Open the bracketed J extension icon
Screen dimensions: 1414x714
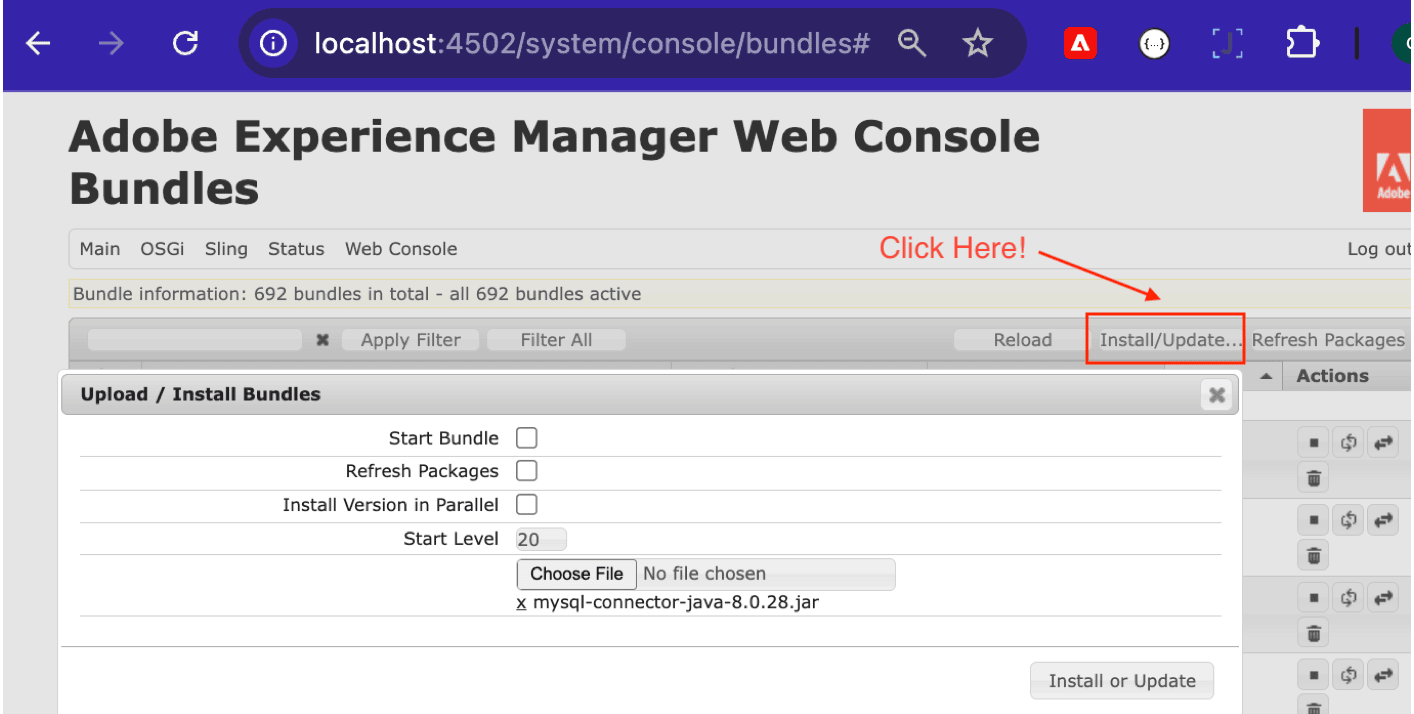point(1227,43)
